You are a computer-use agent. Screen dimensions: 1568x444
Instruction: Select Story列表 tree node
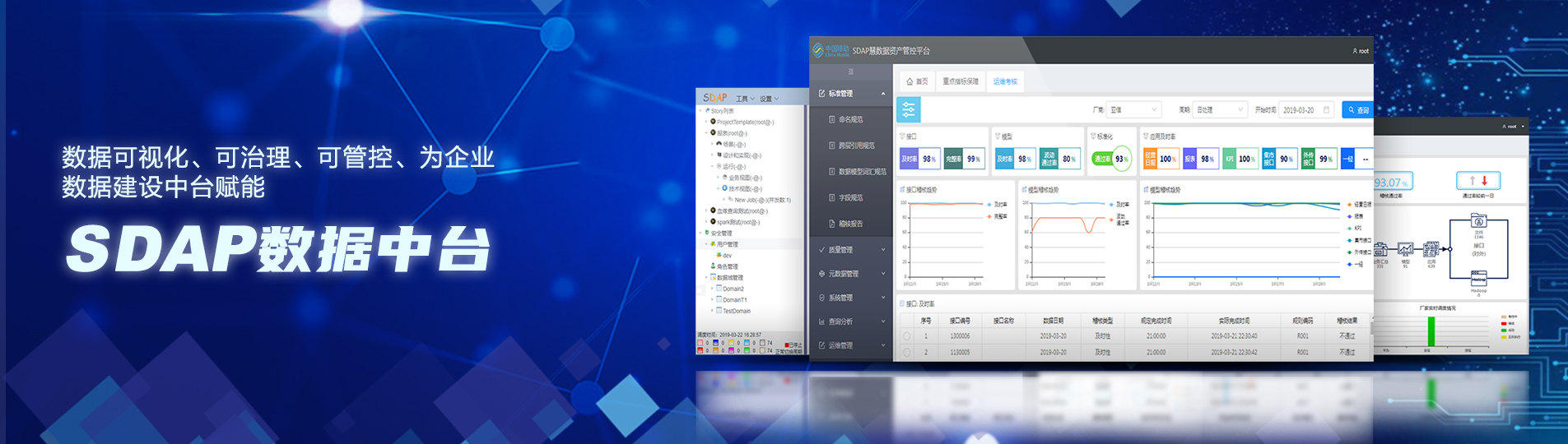[723, 111]
